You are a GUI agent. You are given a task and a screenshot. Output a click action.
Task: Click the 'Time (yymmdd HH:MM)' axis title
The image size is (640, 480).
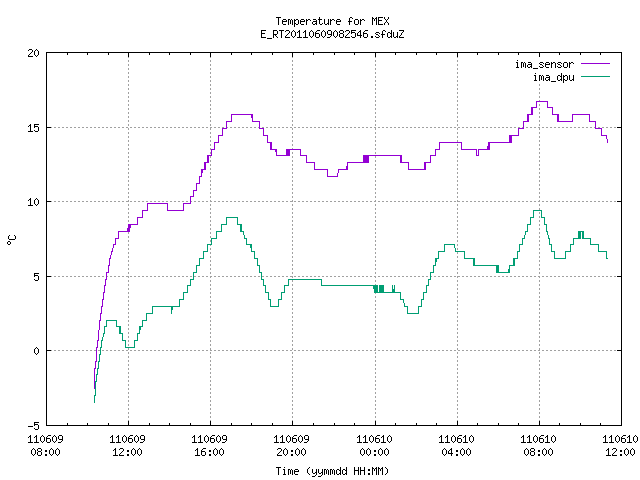[x=332, y=471]
